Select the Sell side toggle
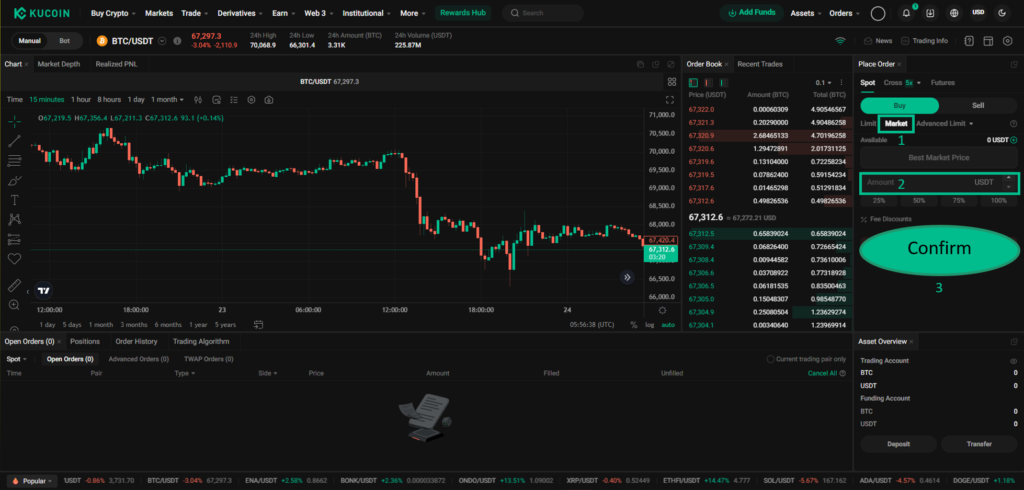1024x490 pixels. point(978,105)
